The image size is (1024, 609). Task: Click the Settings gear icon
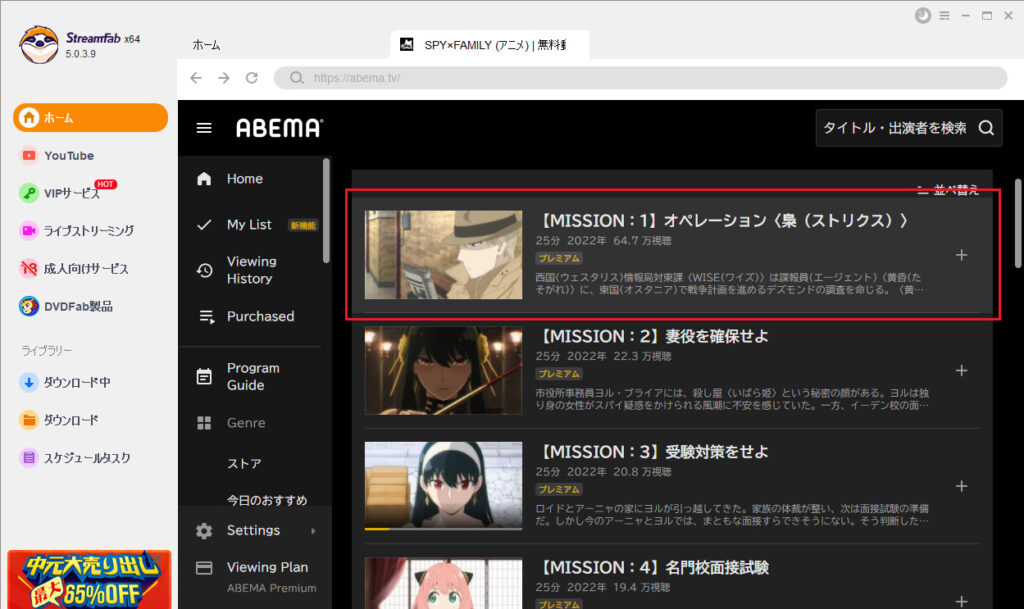click(204, 531)
